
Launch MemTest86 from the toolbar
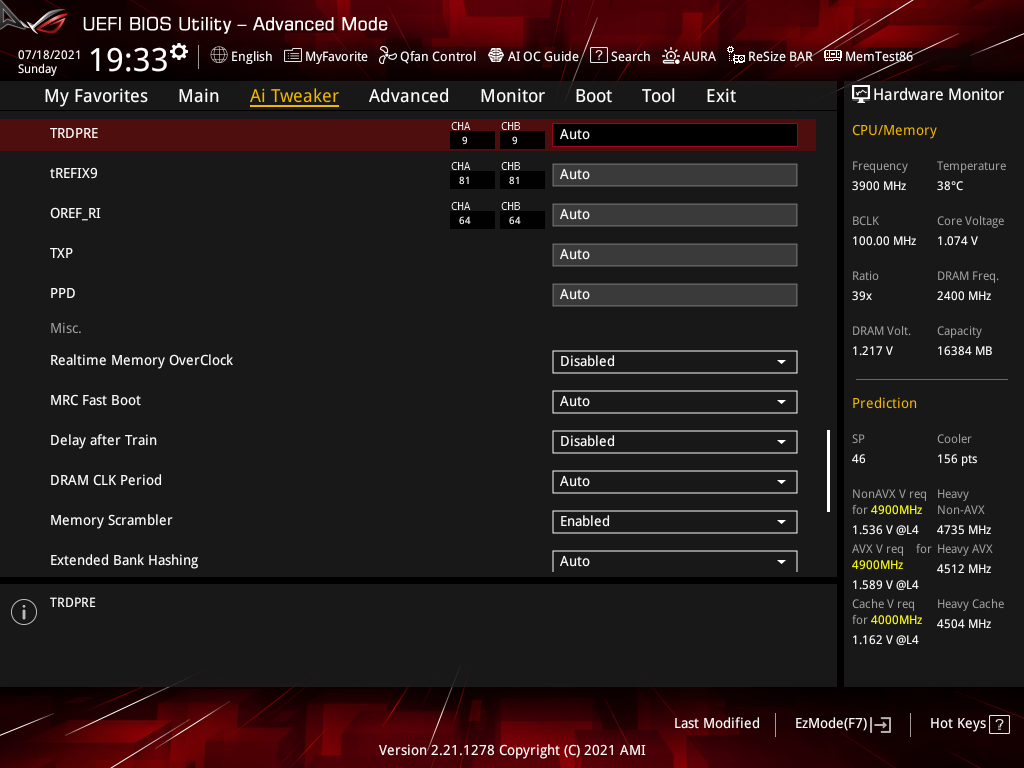coord(868,56)
